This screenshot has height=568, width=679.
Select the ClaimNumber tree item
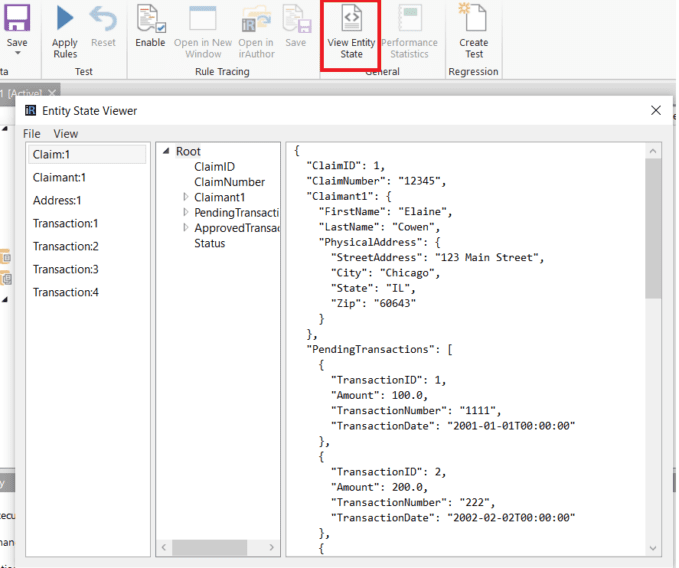click(x=229, y=182)
